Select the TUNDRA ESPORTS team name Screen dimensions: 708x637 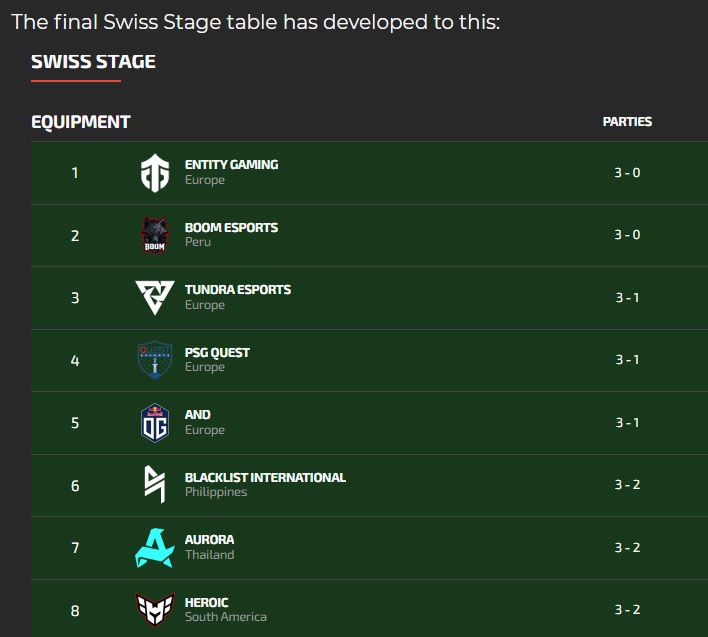point(238,289)
